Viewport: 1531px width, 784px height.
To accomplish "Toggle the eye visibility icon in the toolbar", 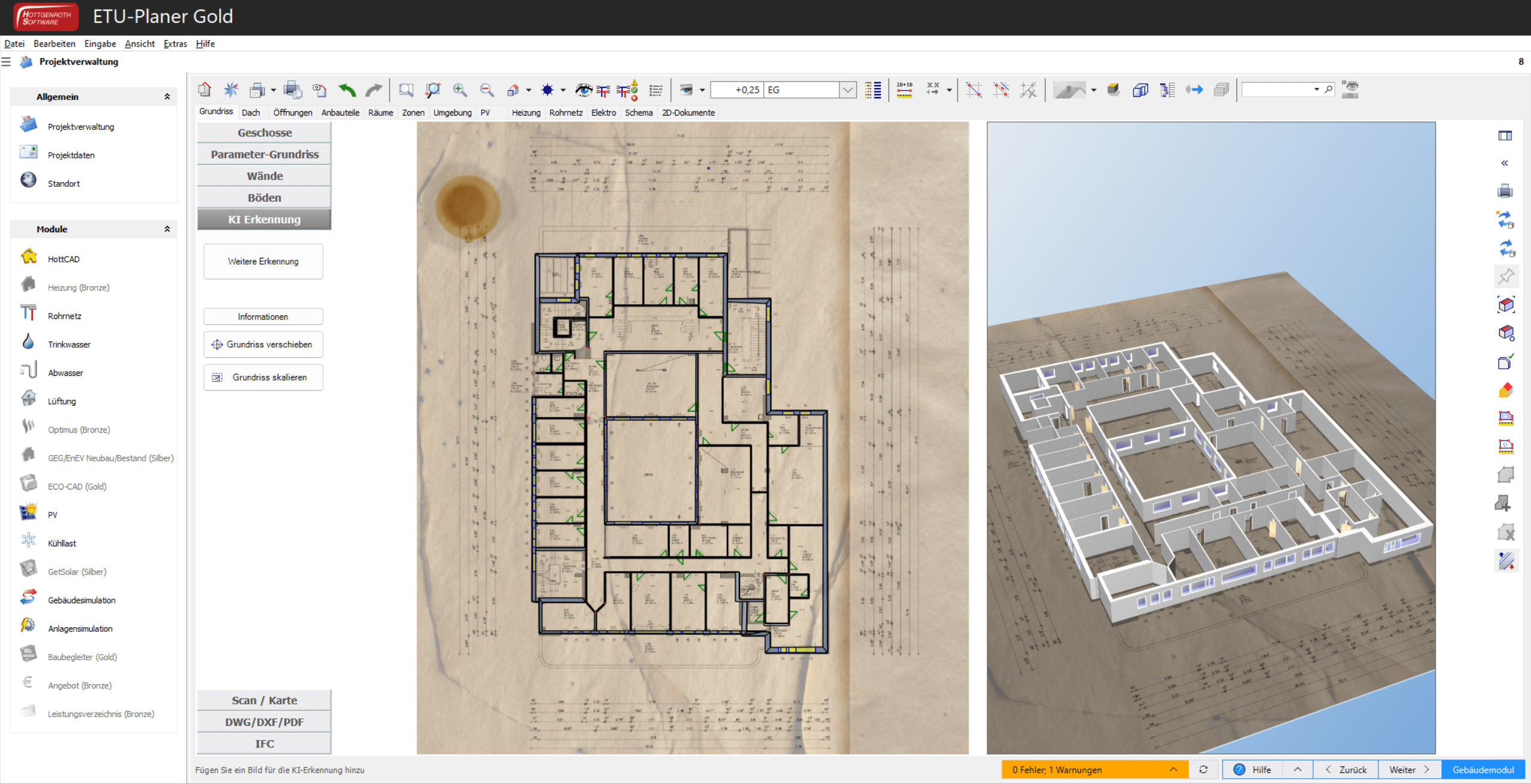I will point(583,90).
